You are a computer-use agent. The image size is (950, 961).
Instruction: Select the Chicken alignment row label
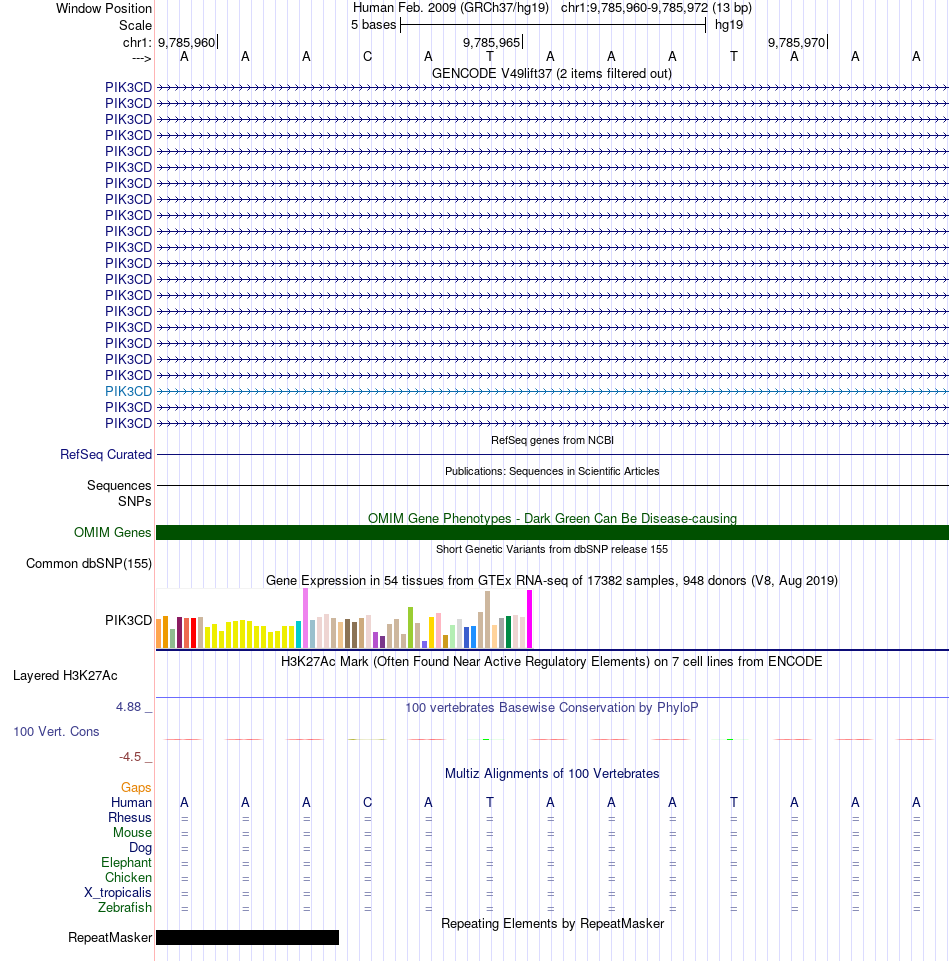[128, 878]
